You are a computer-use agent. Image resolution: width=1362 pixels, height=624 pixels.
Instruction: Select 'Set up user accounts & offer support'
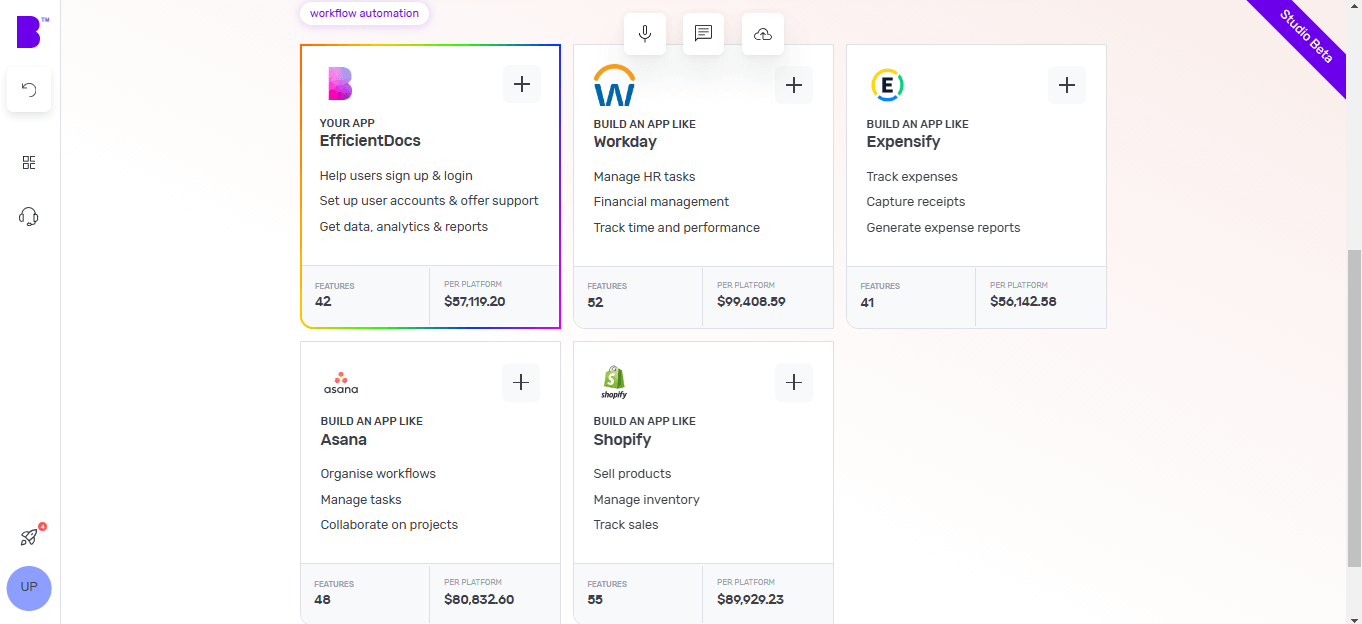pos(429,201)
